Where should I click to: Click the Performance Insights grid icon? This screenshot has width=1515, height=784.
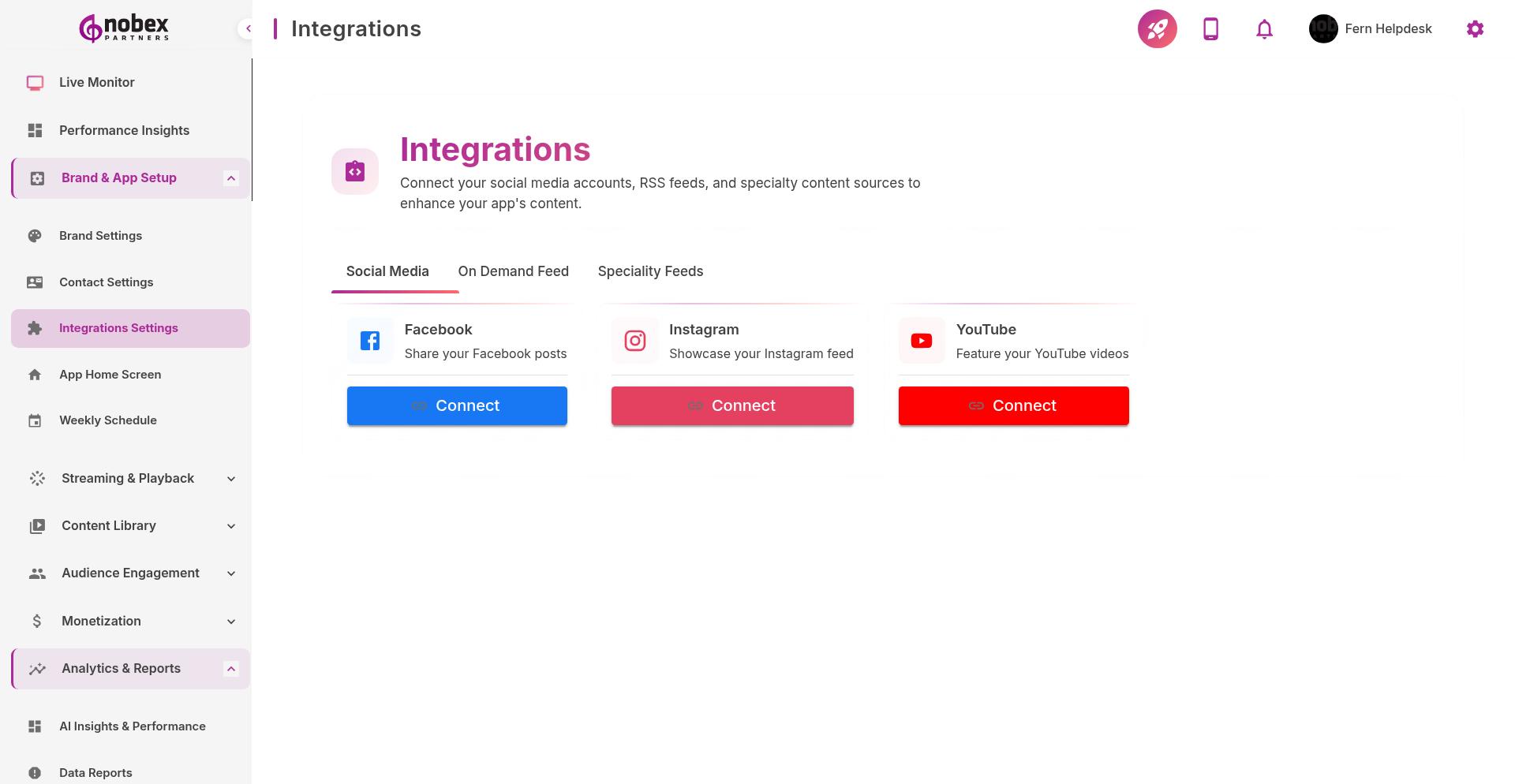click(35, 130)
